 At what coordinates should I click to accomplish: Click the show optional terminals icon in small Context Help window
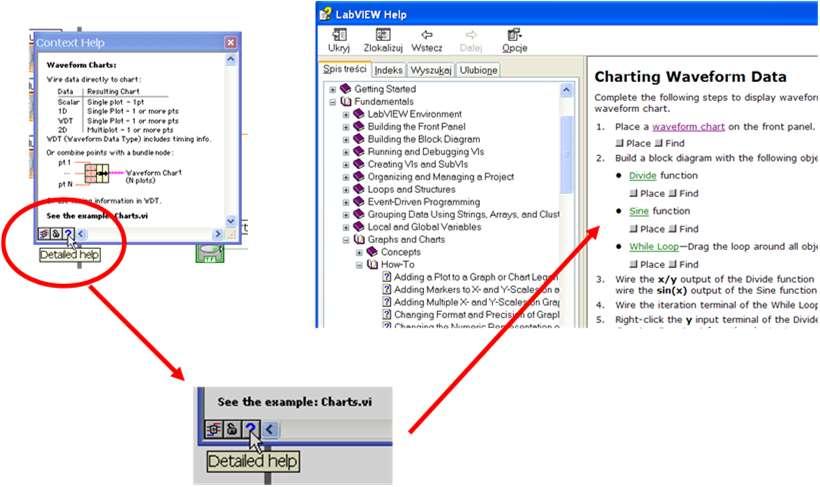coord(44,234)
